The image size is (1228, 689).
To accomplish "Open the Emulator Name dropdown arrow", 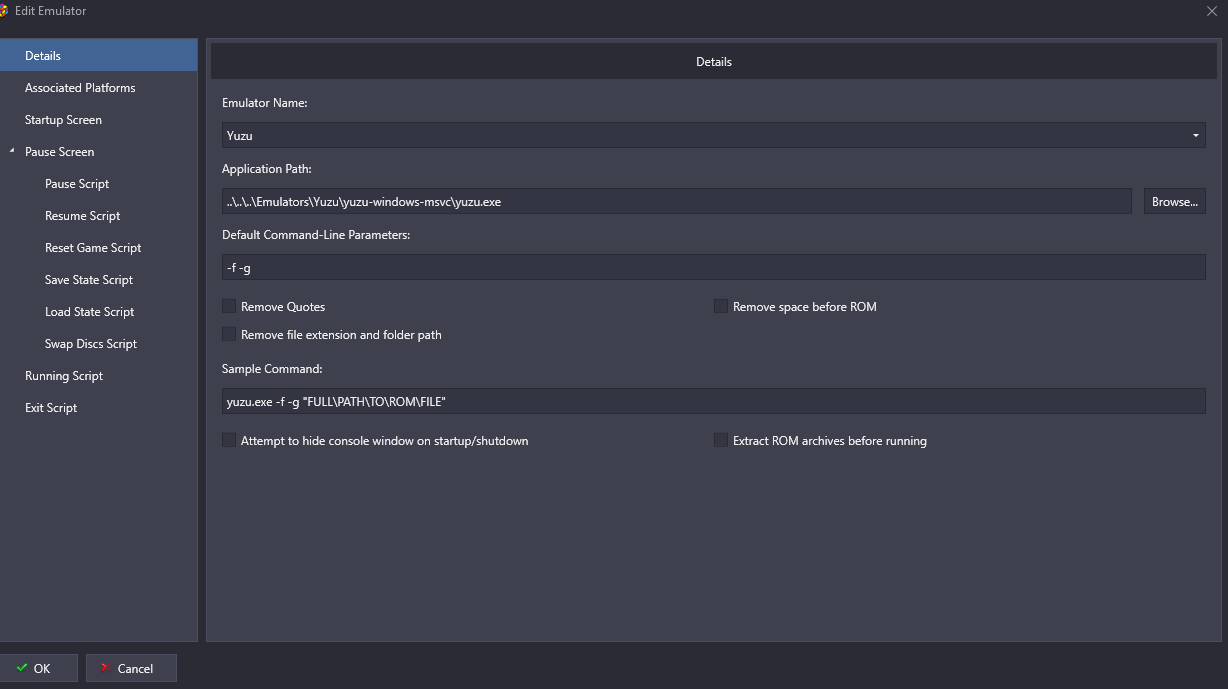I will pyautogui.click(x=1196, y=135).
